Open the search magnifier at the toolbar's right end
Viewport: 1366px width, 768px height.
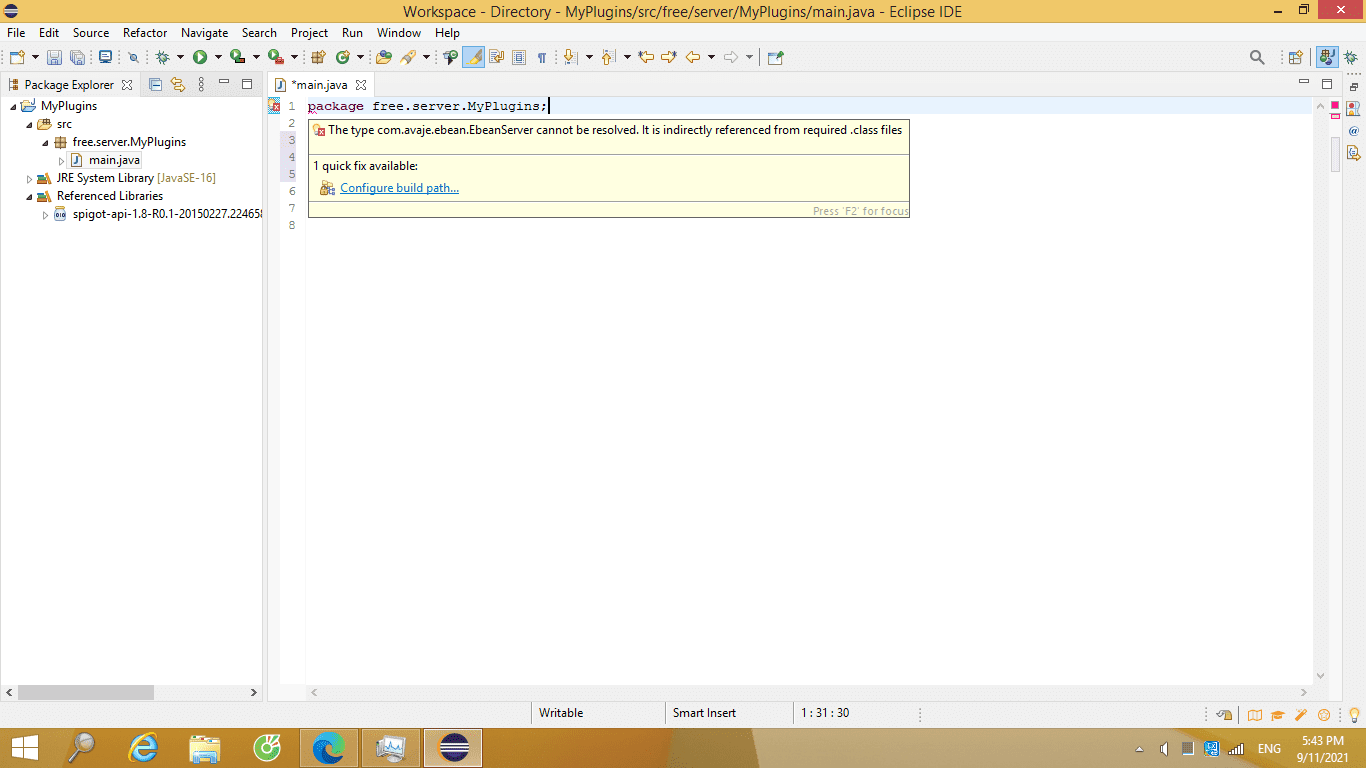click(1257, 58)
